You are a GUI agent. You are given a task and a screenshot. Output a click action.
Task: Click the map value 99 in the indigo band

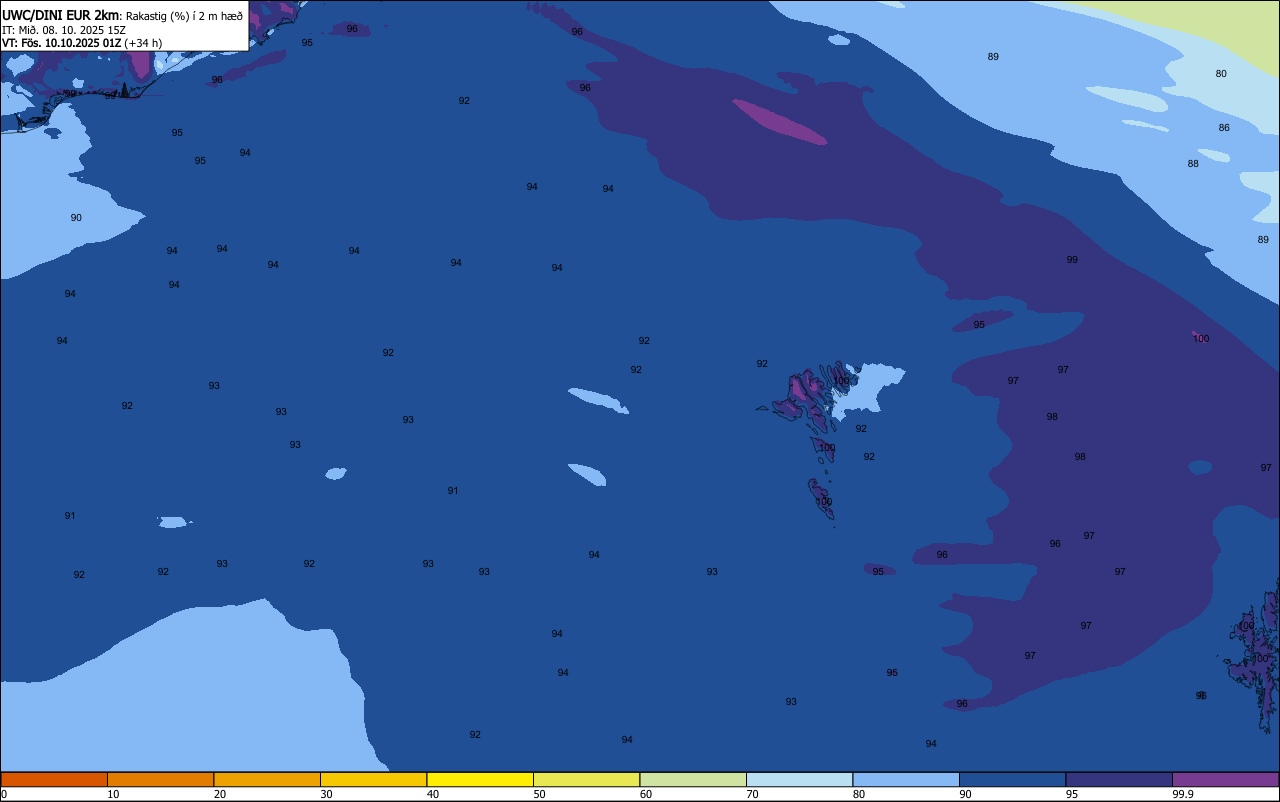(1072, 260)
